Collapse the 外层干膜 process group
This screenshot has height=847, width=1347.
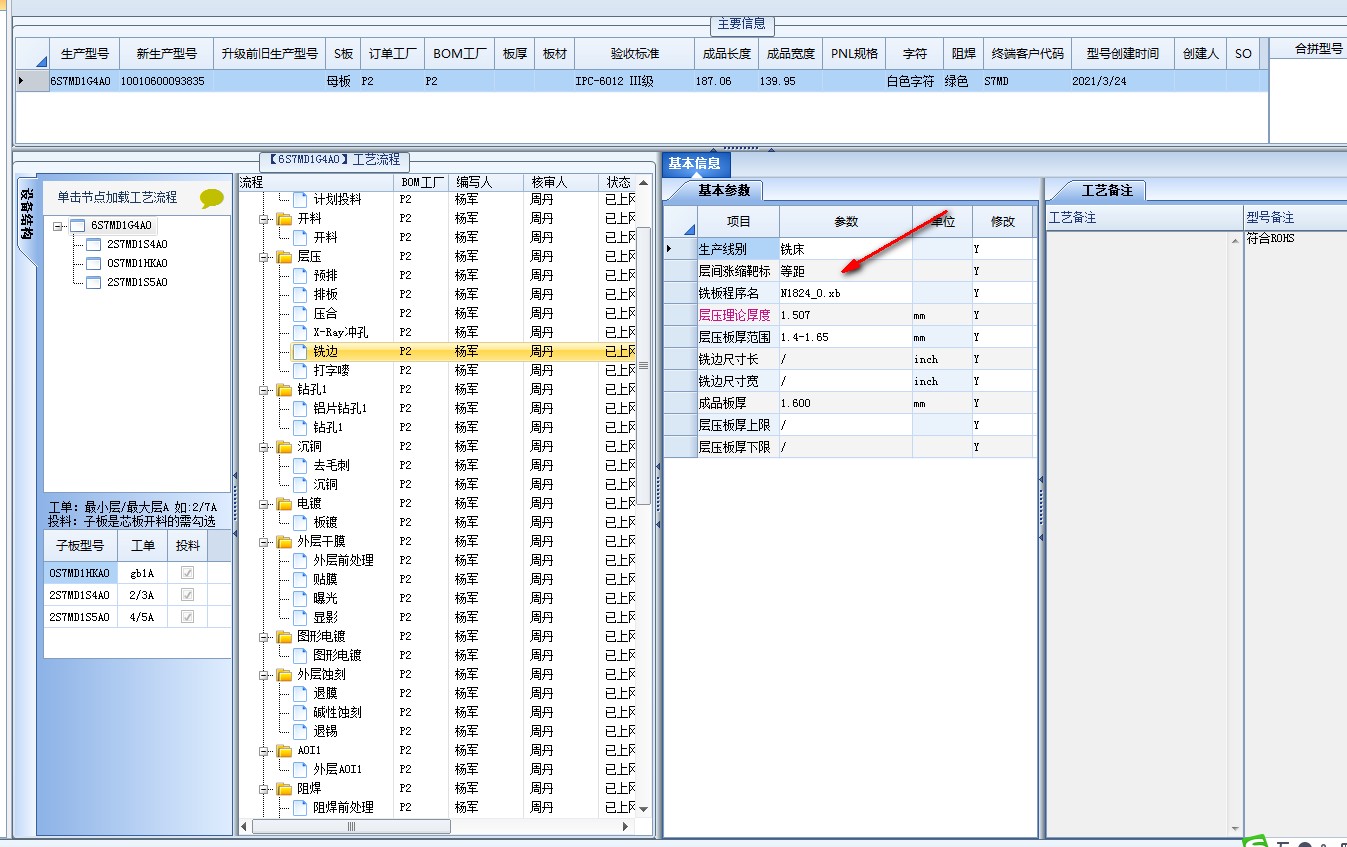pos(265,542)
